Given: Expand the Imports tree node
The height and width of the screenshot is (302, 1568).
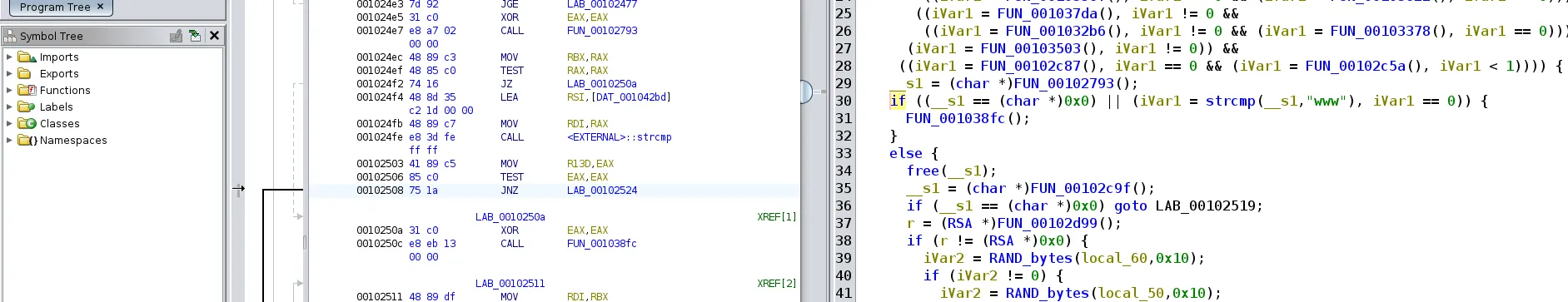Looking at the screenshot, I should (x=9, y=57).
